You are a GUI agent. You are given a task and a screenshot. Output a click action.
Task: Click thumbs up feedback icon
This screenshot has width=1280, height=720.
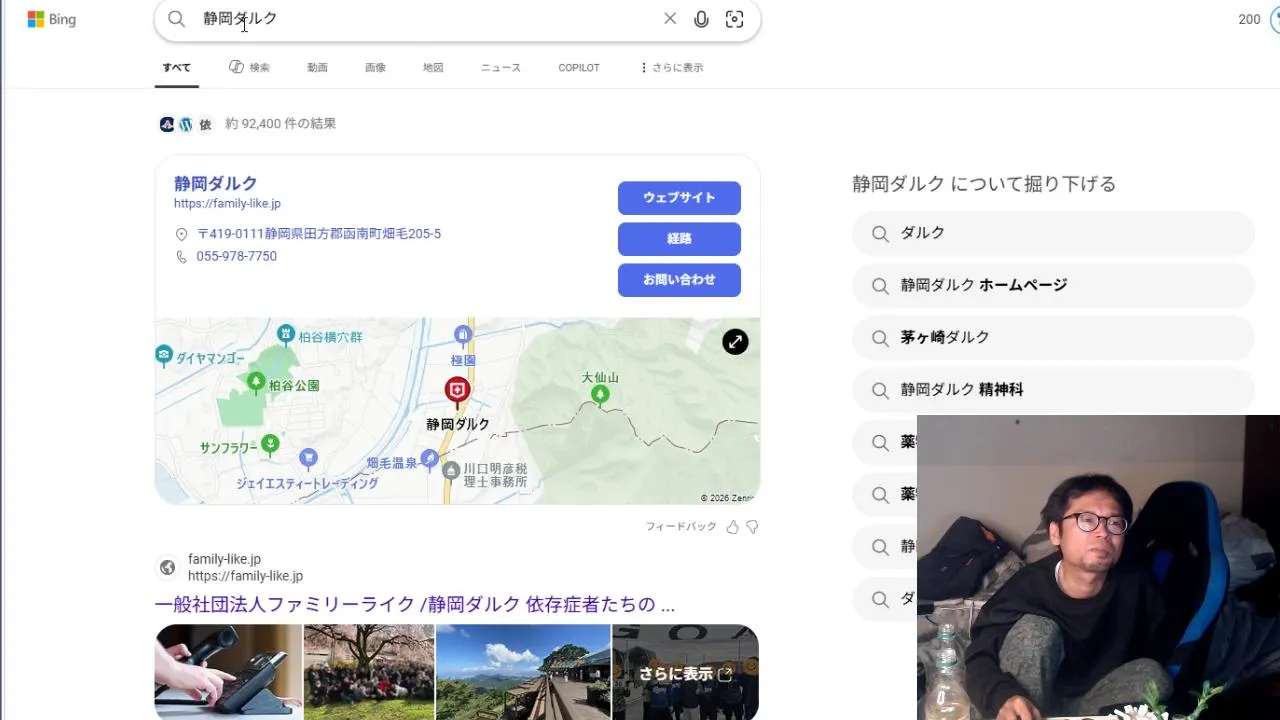(733, 526)
